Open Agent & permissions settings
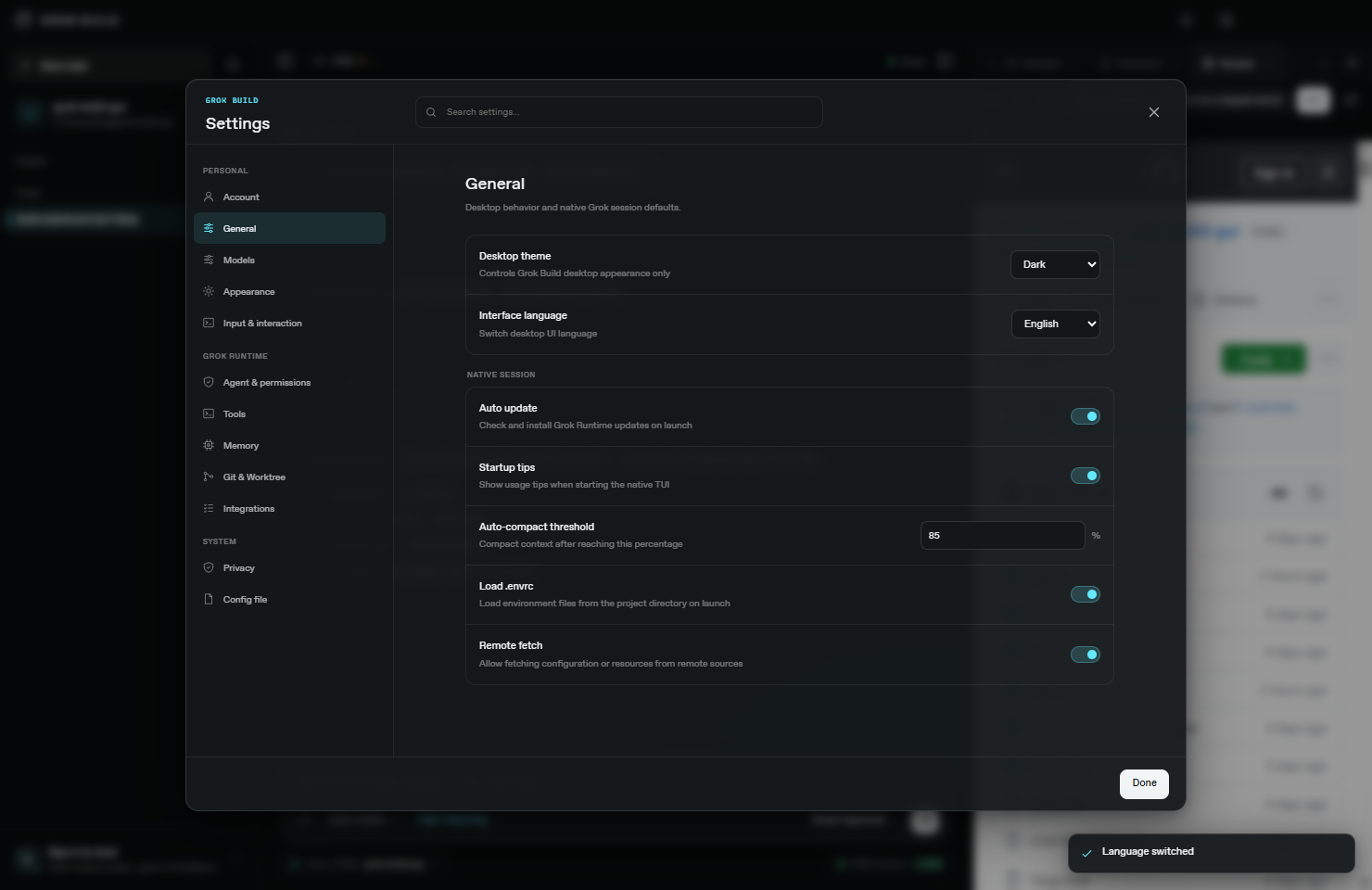Screen dimensions: 1372x890 [x=289, y=382]
